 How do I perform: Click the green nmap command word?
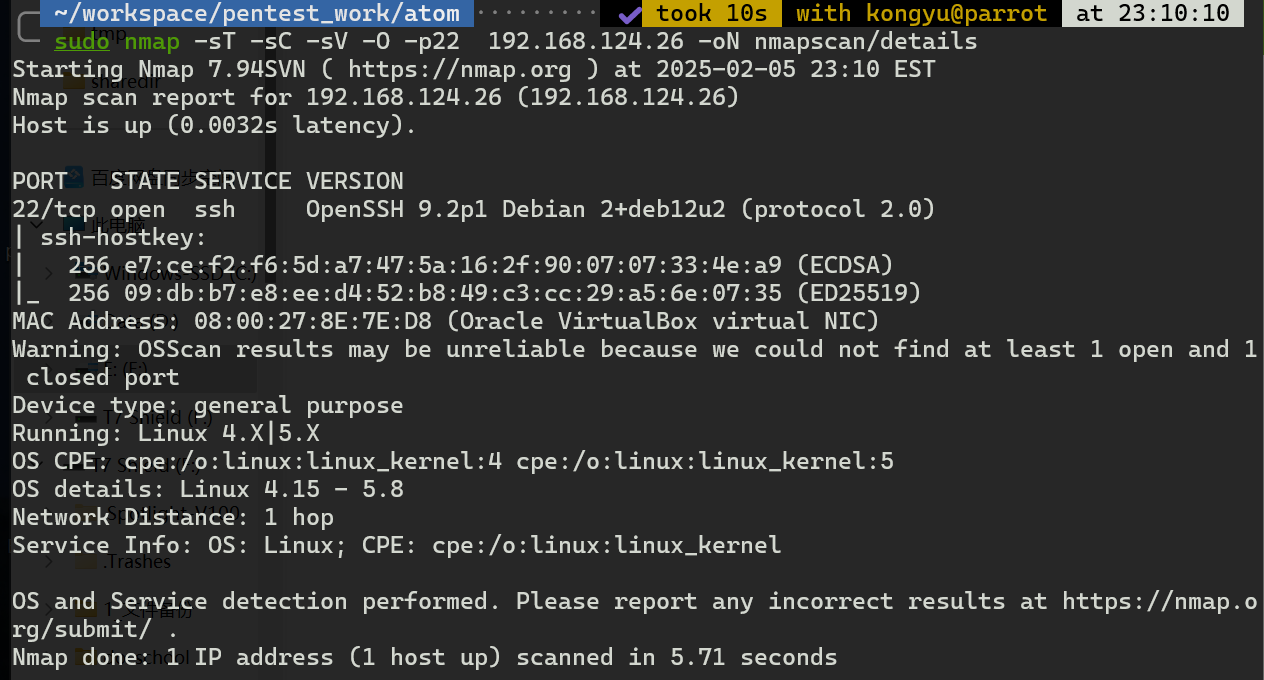click(152, 42)
